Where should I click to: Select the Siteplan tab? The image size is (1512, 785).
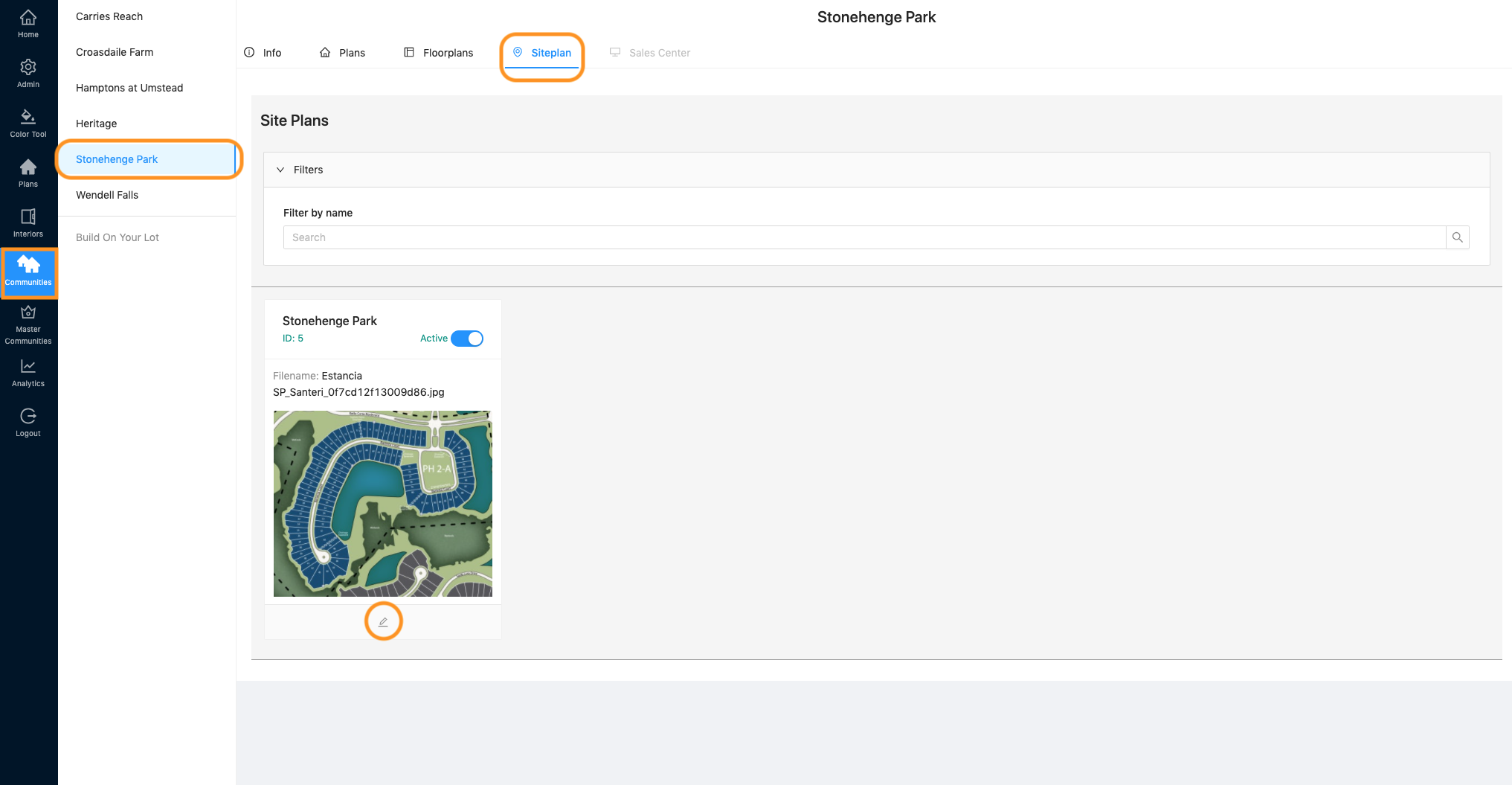coord(541,53)
